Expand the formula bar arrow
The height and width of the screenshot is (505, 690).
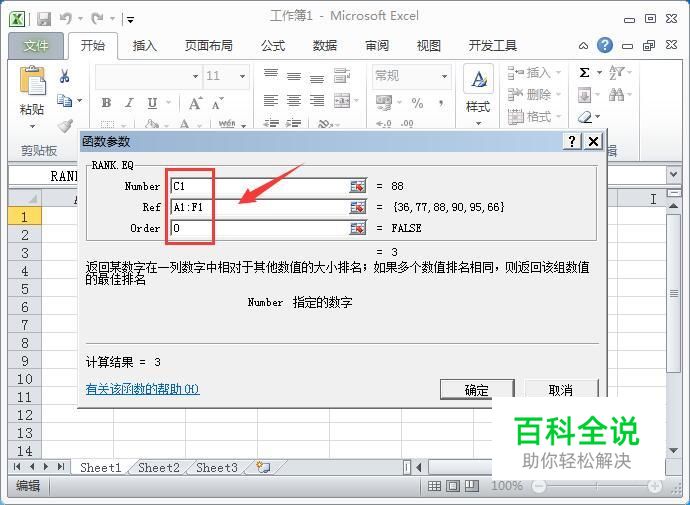click(674, 174)
